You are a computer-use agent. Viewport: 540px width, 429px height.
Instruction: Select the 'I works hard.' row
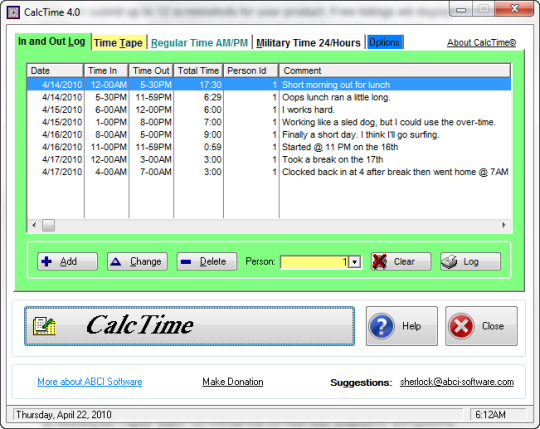pos(269,110)
